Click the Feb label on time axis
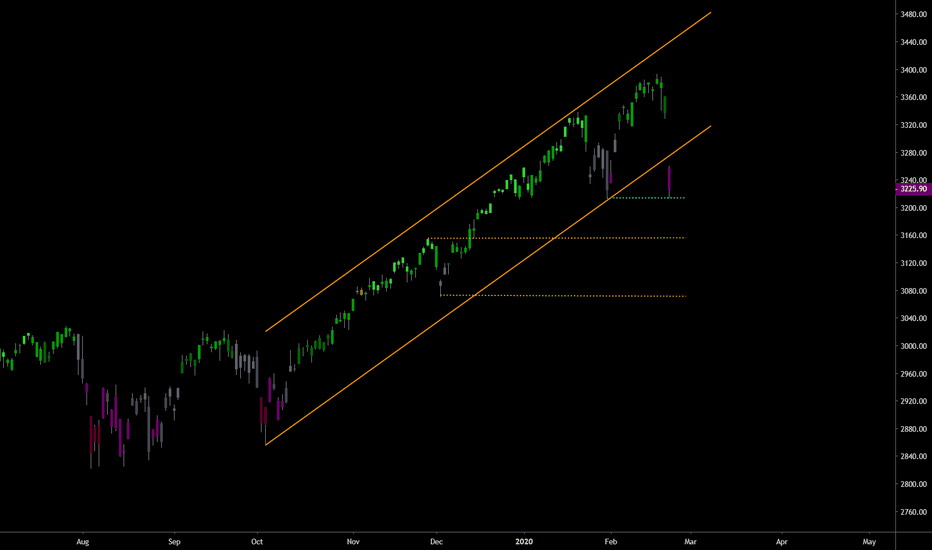Viewport: 932px width, 550px height. (610, 542)
